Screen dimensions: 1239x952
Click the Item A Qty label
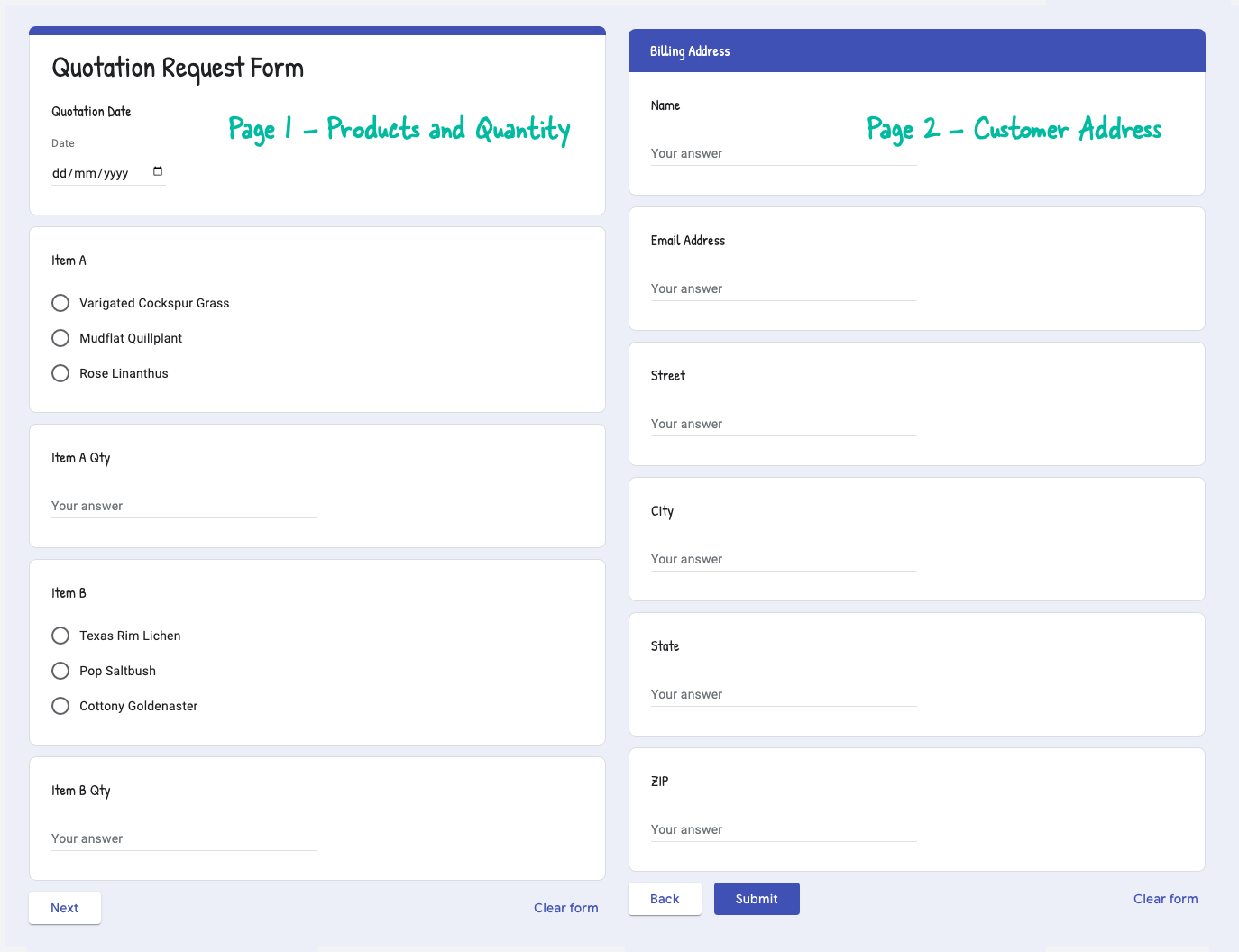click(x=81, y=458)
